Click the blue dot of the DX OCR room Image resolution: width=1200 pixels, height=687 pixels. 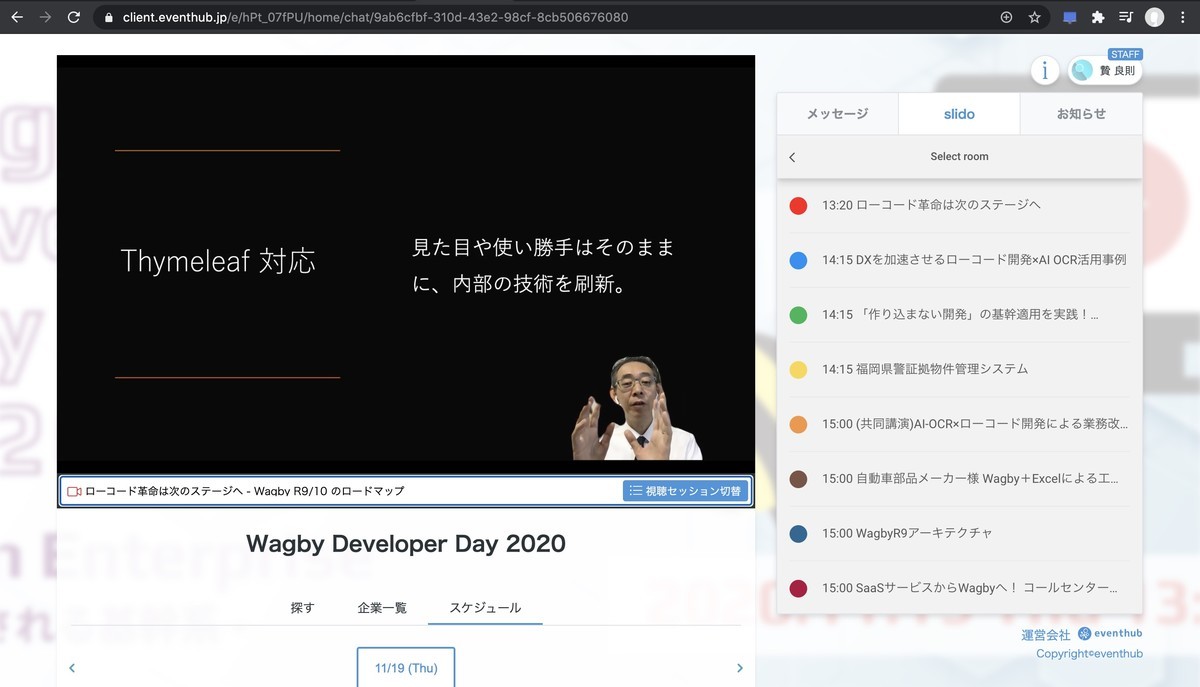tap(798, 260)
